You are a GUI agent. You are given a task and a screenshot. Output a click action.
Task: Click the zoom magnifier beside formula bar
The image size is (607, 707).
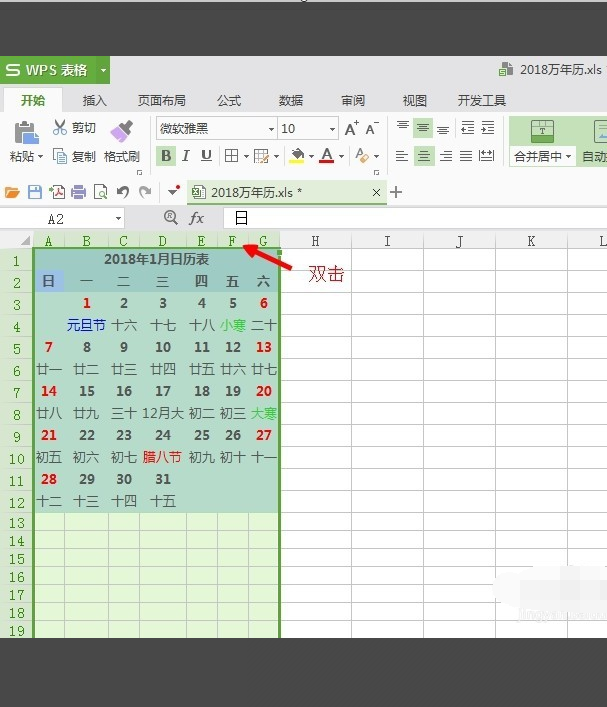tap(170, 217)
